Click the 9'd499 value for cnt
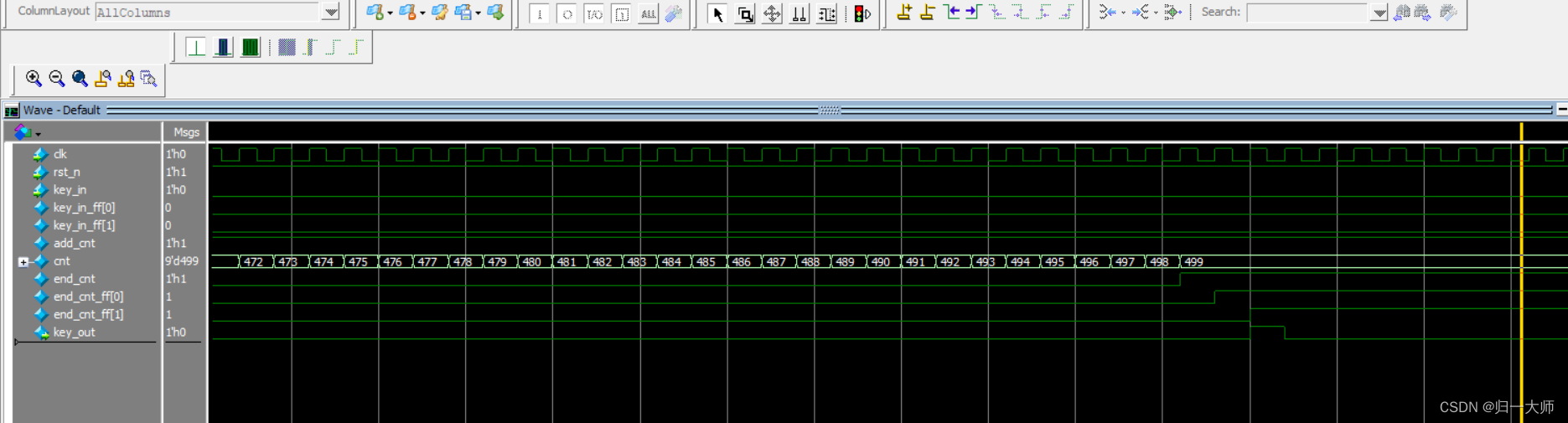This screenshot has height=423, width=1568. pos(182,261)
